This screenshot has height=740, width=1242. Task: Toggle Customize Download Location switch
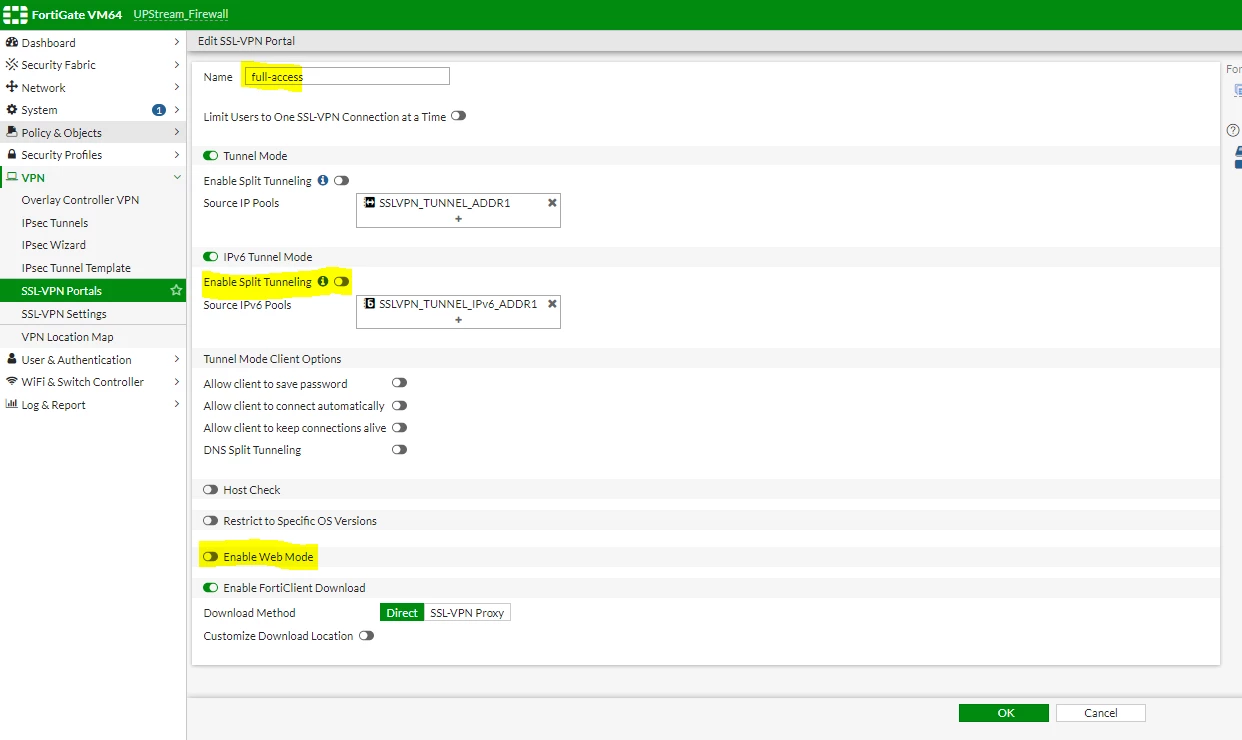click(x=367, y=636)
